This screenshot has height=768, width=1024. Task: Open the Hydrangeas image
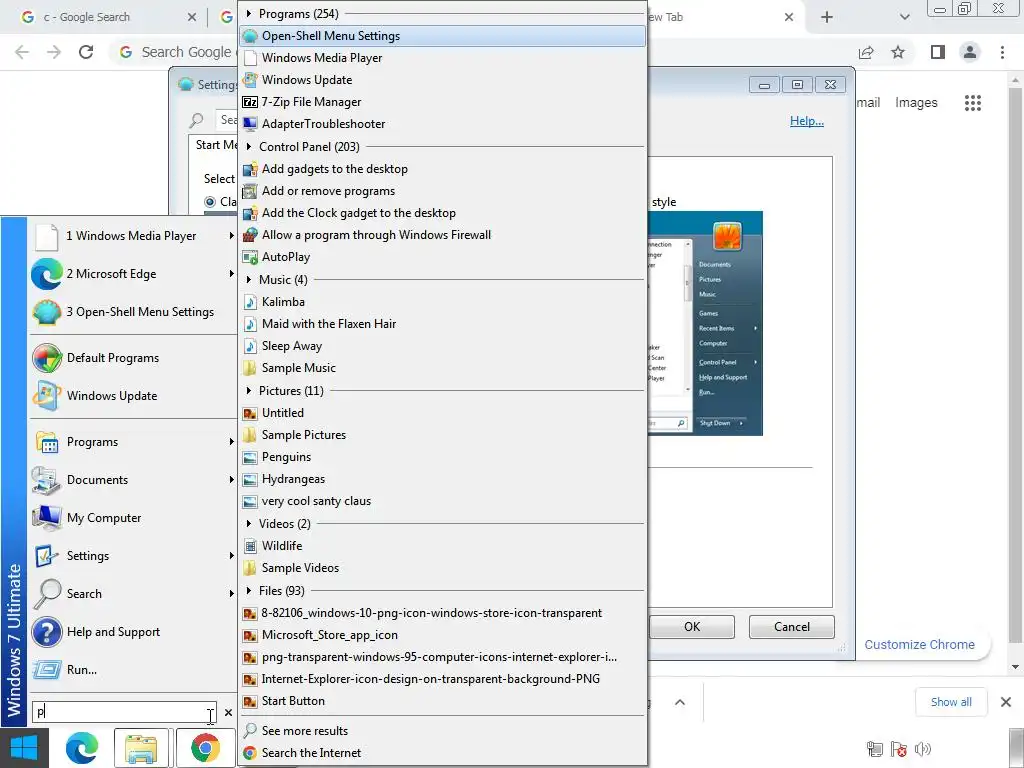click(x=442, y=479)
